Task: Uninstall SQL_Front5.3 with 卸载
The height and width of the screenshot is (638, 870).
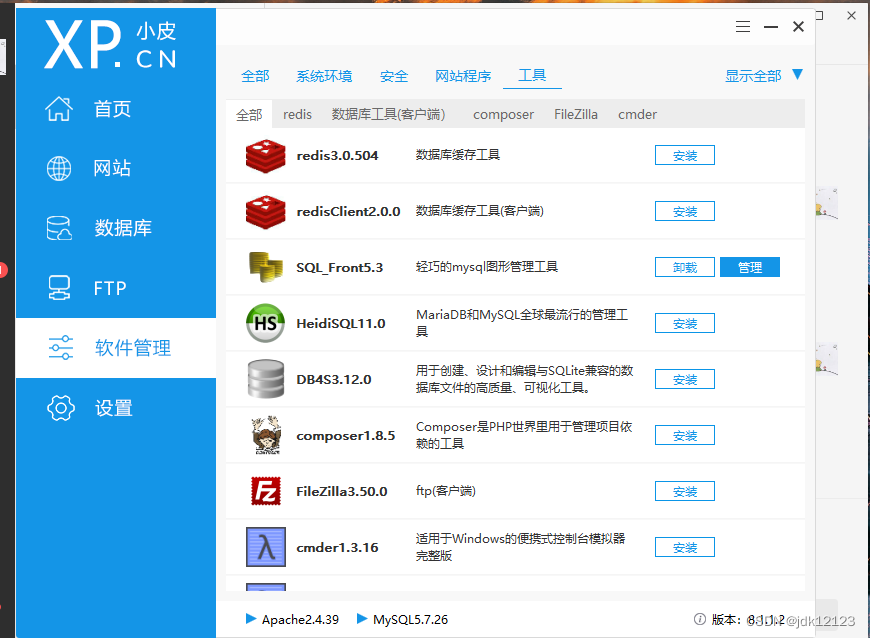Action: [x=685, y=267]
